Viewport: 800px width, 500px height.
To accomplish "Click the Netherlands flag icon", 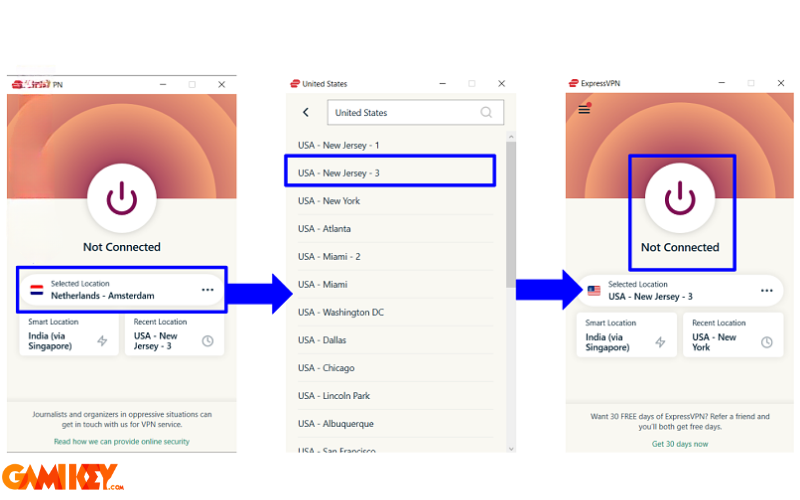I will (x=37, y=290).
